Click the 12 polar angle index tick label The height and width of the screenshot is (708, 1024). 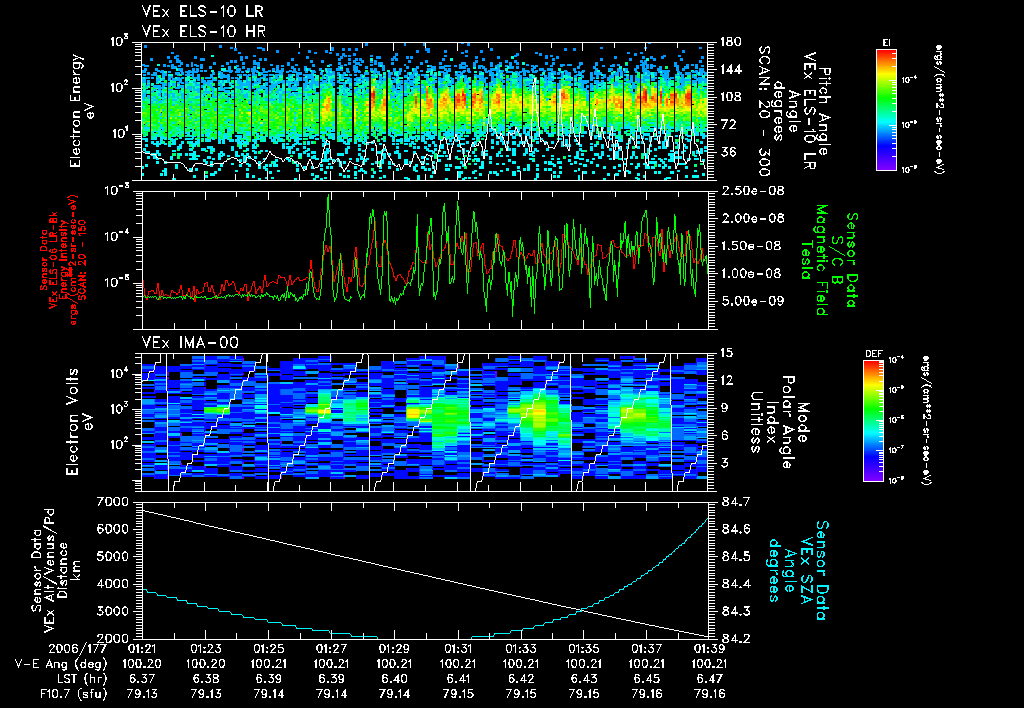click(726, 380)
